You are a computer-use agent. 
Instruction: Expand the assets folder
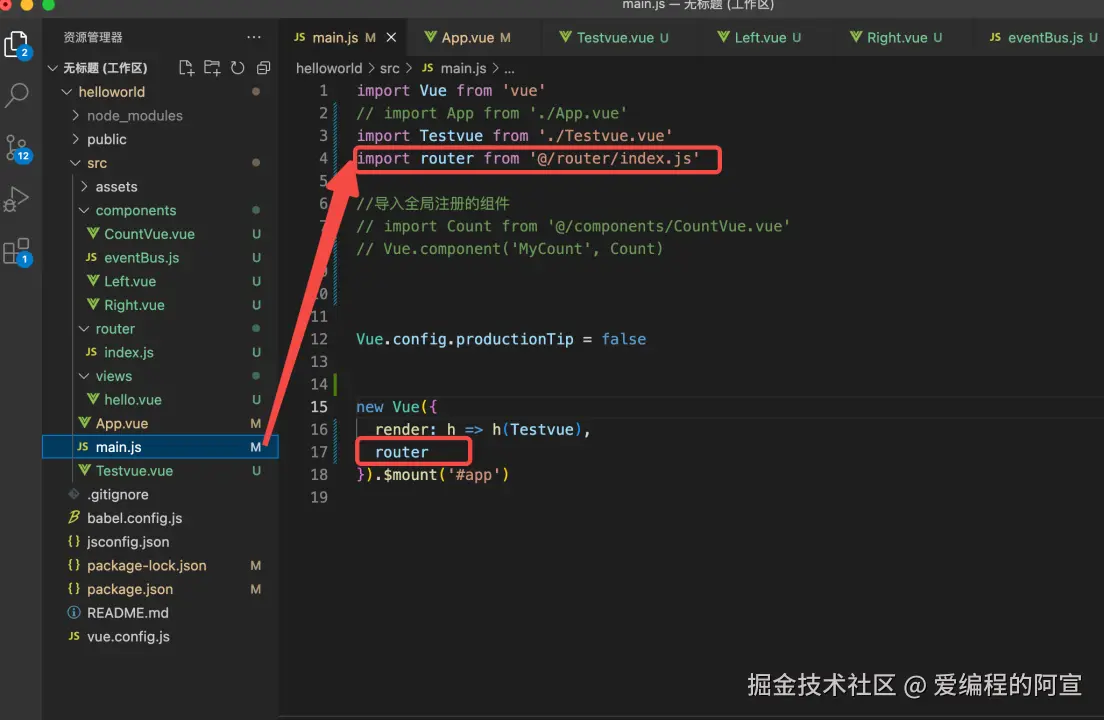pyautogui.click(x=84, y=187)
